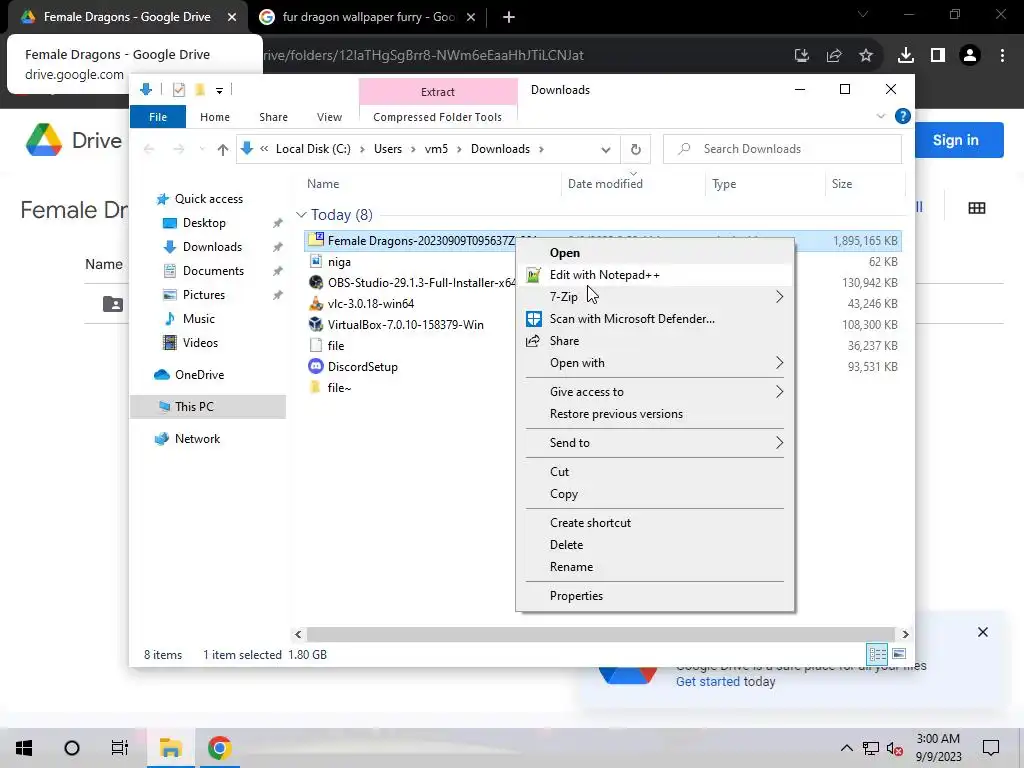The height and width of the screenshot is (768, 1024).
Task: Select the OBS-Studio installer icon
Action: (x=316, y=282)
